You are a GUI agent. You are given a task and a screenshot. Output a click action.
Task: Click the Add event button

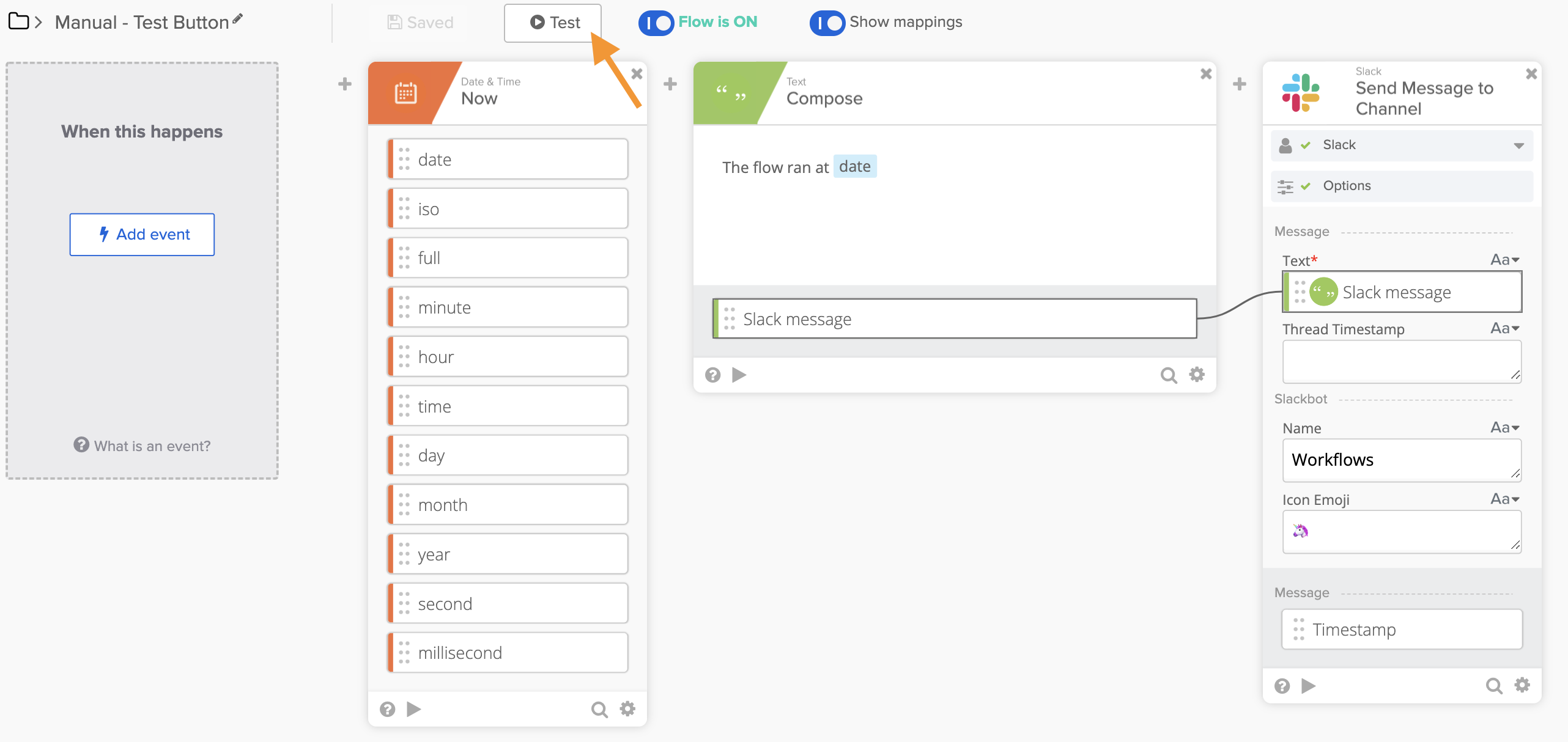click(x=142, y=235)
